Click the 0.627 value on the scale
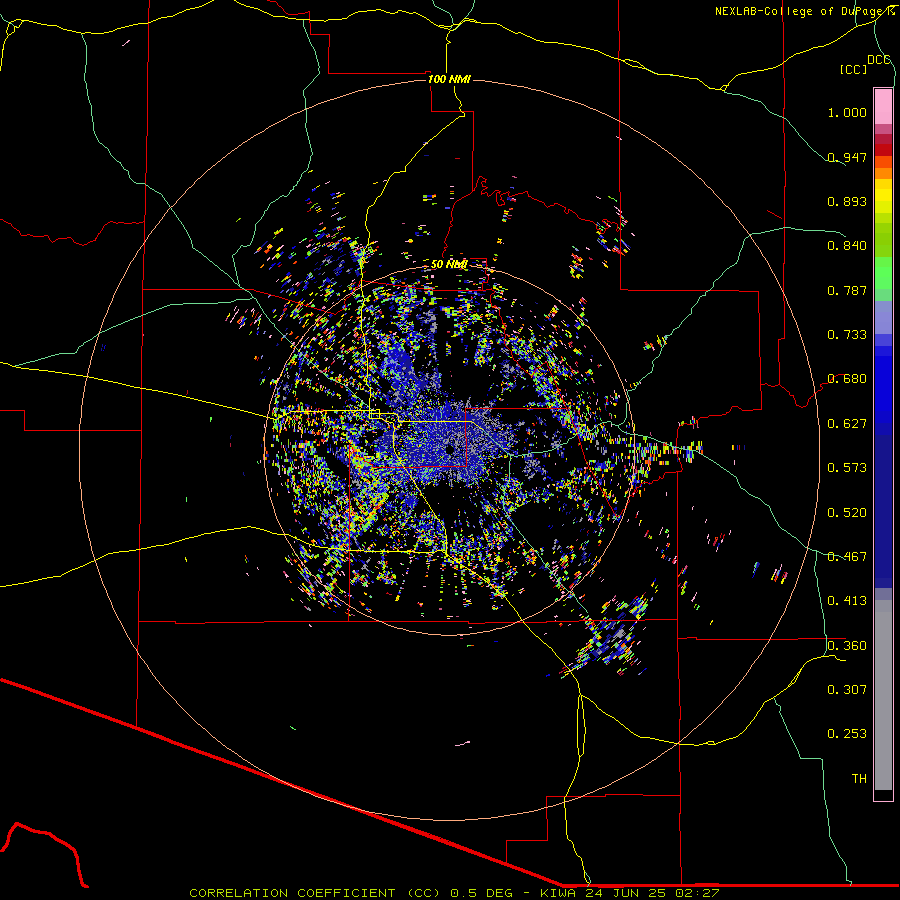The image size is (900, 900). tap(847, 424)
